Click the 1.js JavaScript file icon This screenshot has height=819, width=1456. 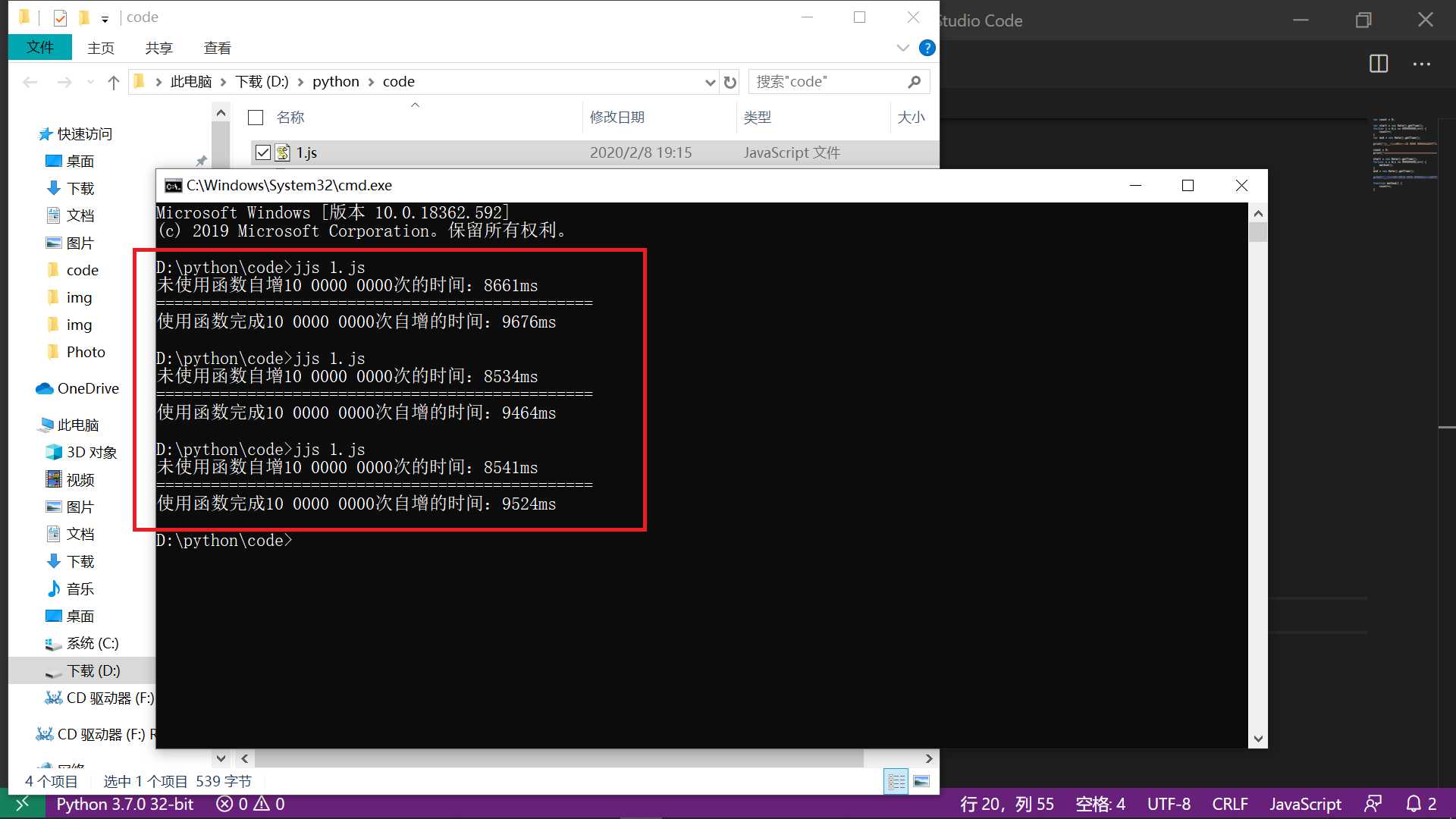click(x=283, y=152)
